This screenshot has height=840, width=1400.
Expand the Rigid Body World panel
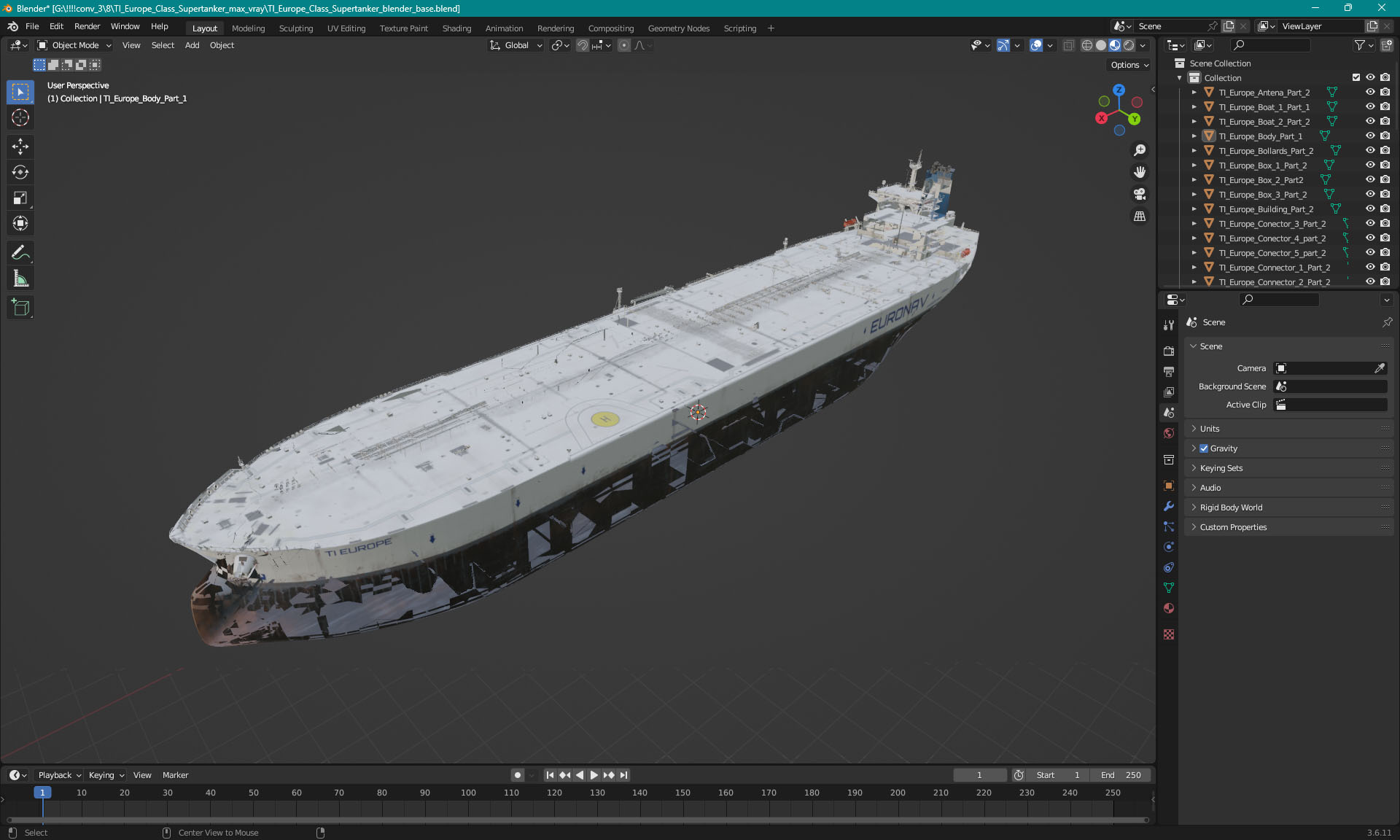click(1288, 507)
